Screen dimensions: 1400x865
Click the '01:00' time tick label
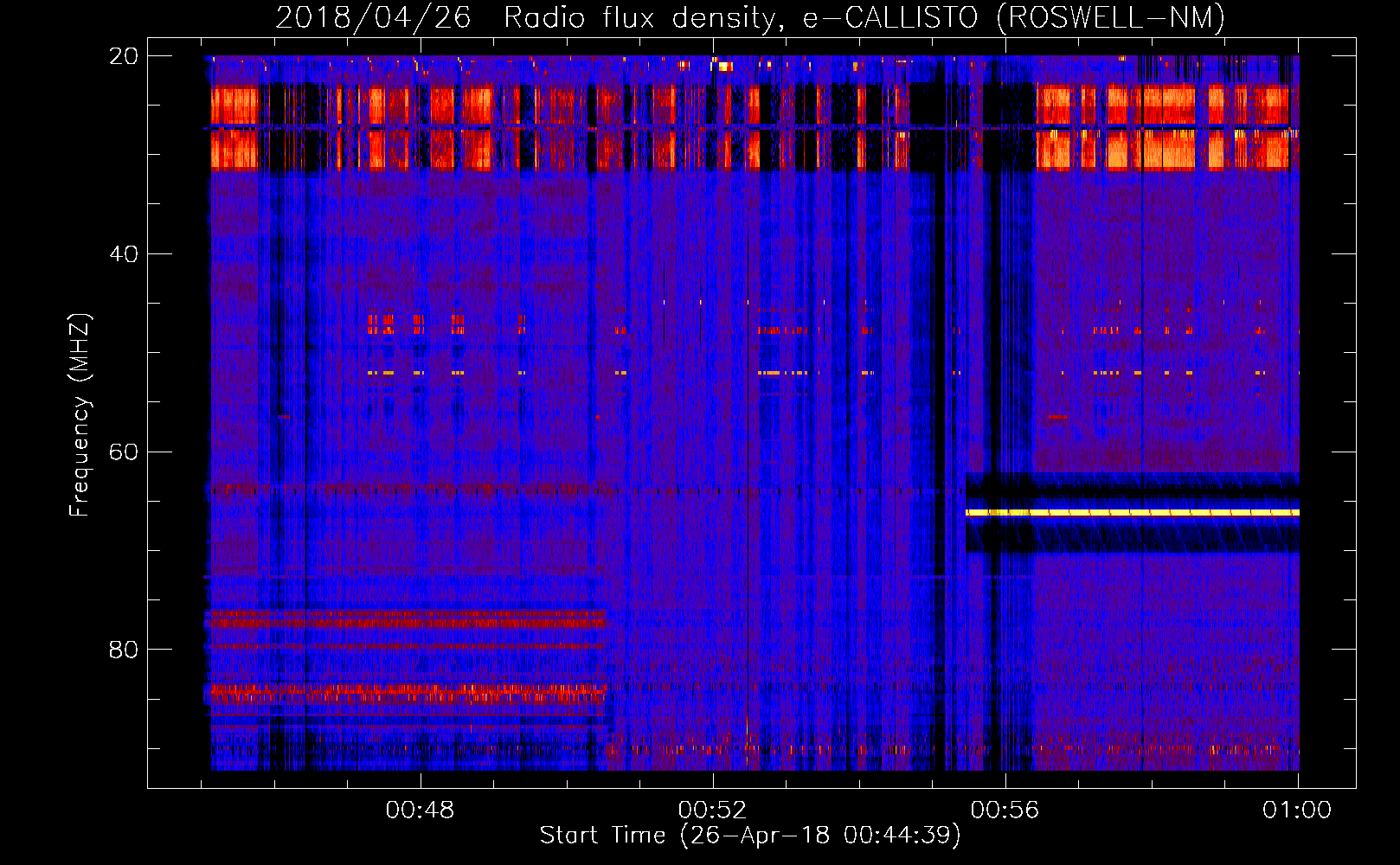1297,810
